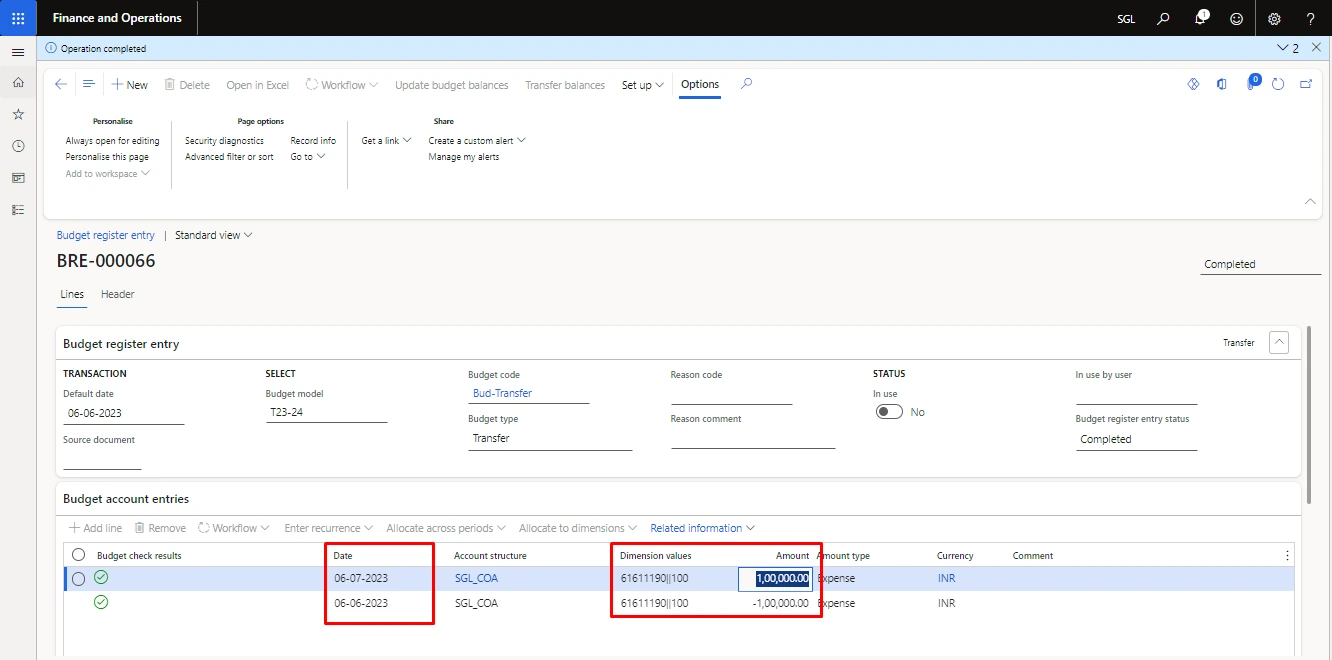Screen dimensions: 1332x660
Task: Click Personalise this page
Action: pyautogui.click(x=107, y=157)
